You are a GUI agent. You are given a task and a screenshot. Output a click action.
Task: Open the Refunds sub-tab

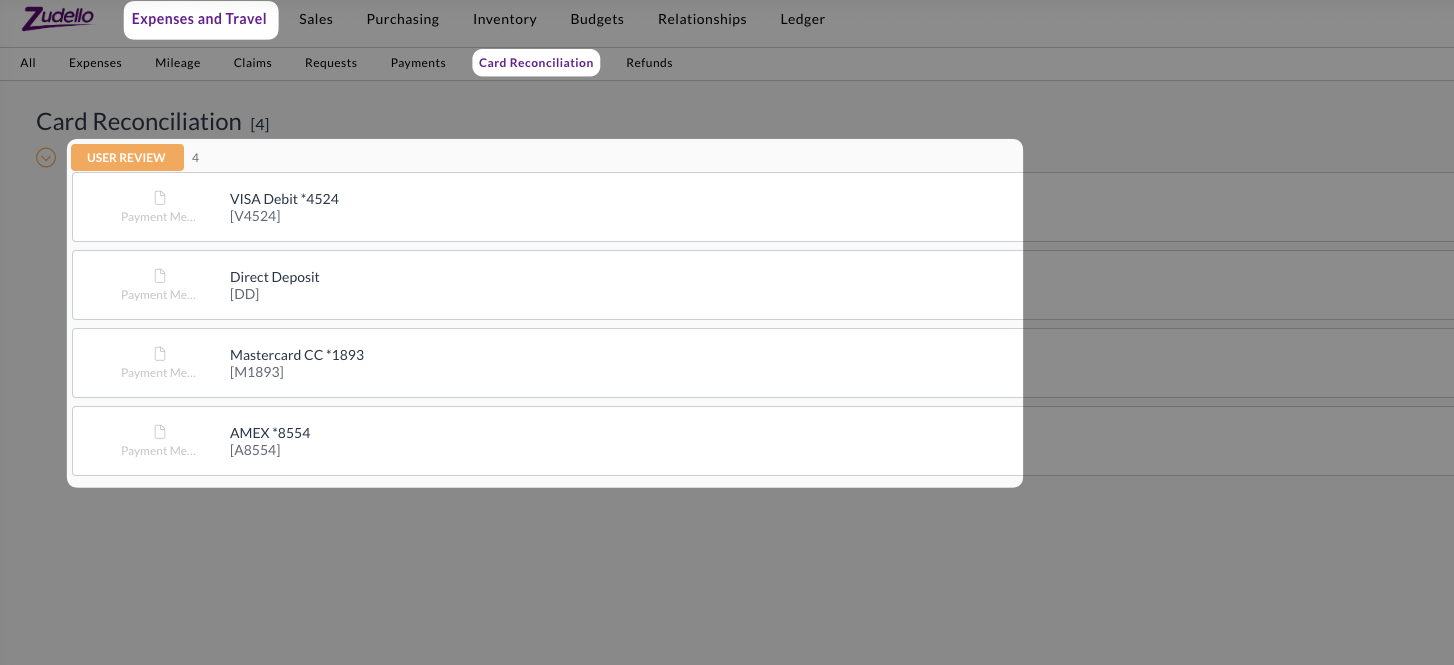click(649, 62)
